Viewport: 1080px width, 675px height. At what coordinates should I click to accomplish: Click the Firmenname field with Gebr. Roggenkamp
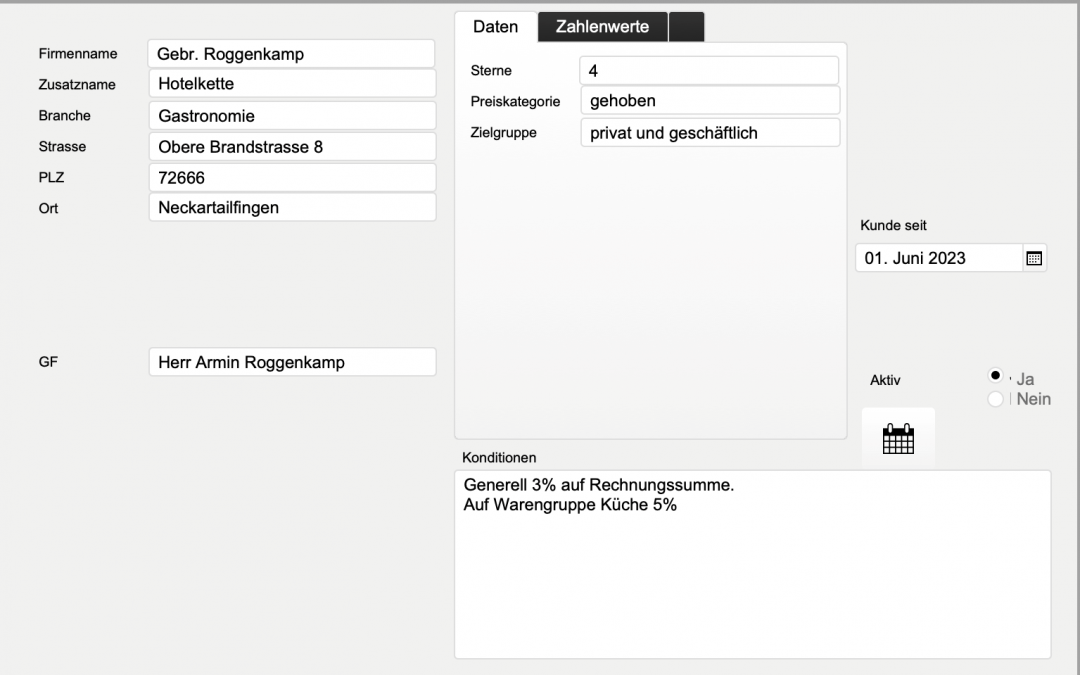point(291,54)
